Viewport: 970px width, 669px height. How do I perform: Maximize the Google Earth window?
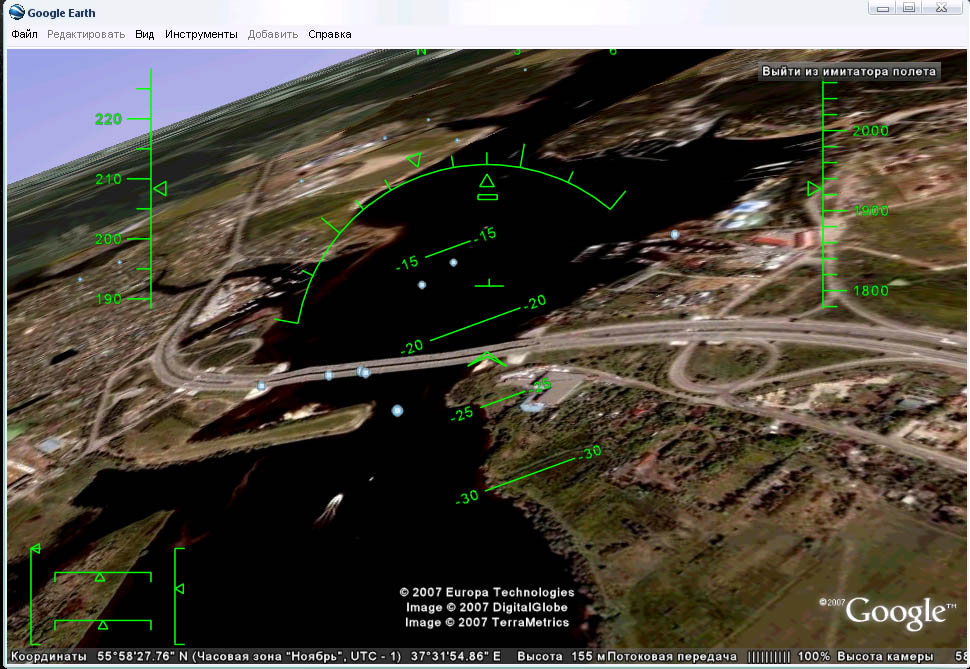pyautogui.click(x=909, y=8)
